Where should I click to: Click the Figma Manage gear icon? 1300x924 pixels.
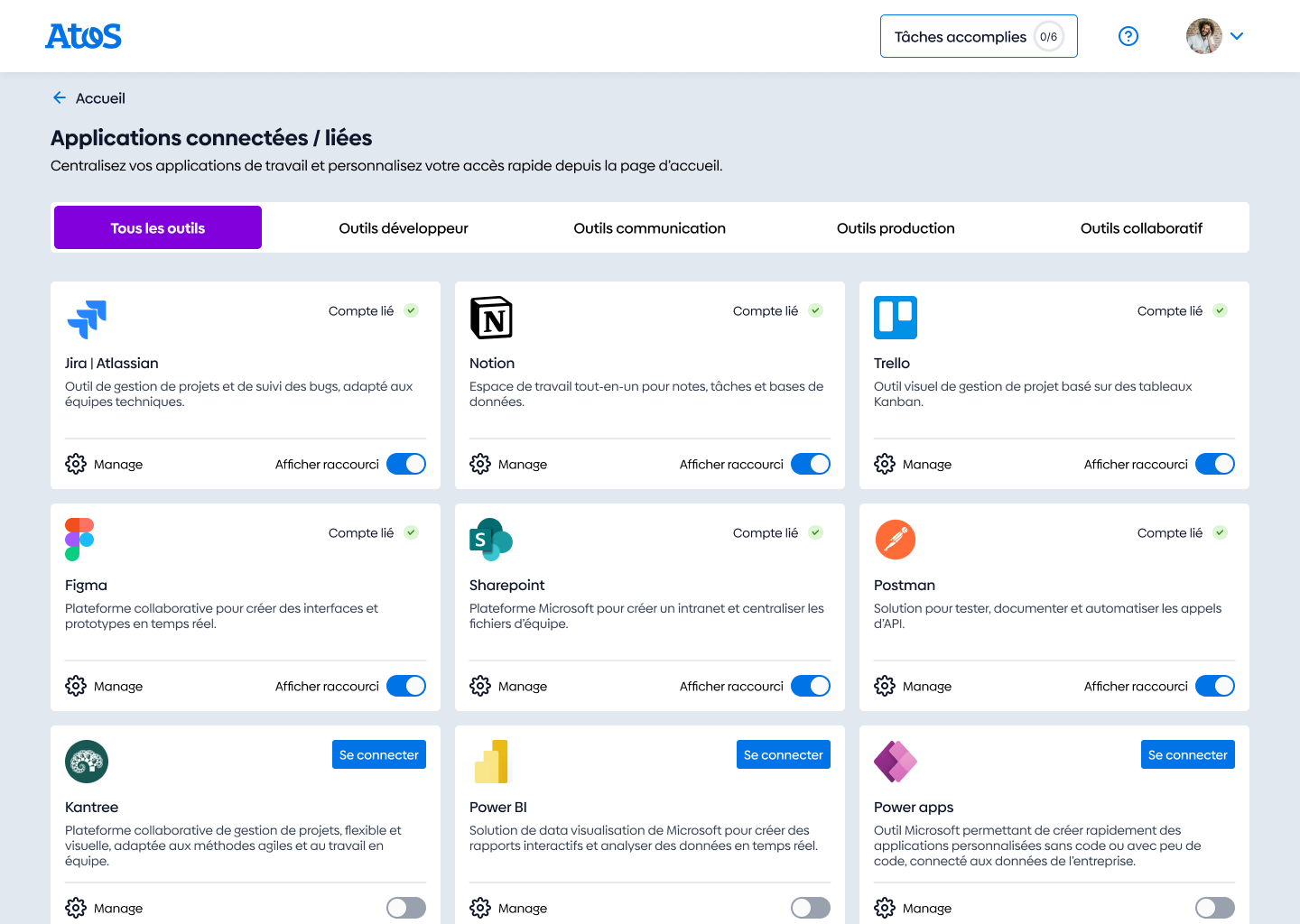coord(76,686)
